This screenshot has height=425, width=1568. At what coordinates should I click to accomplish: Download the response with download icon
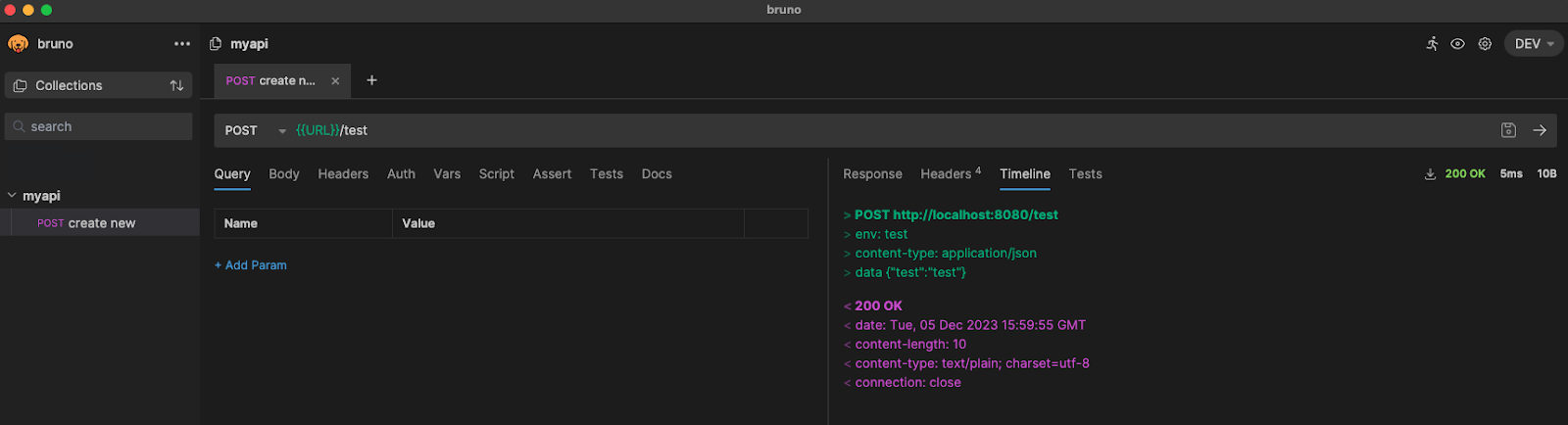1430,174
